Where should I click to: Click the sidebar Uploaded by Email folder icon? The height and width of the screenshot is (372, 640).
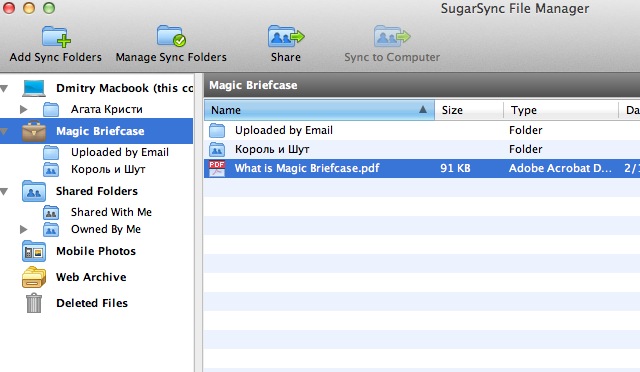click(51, 152)
